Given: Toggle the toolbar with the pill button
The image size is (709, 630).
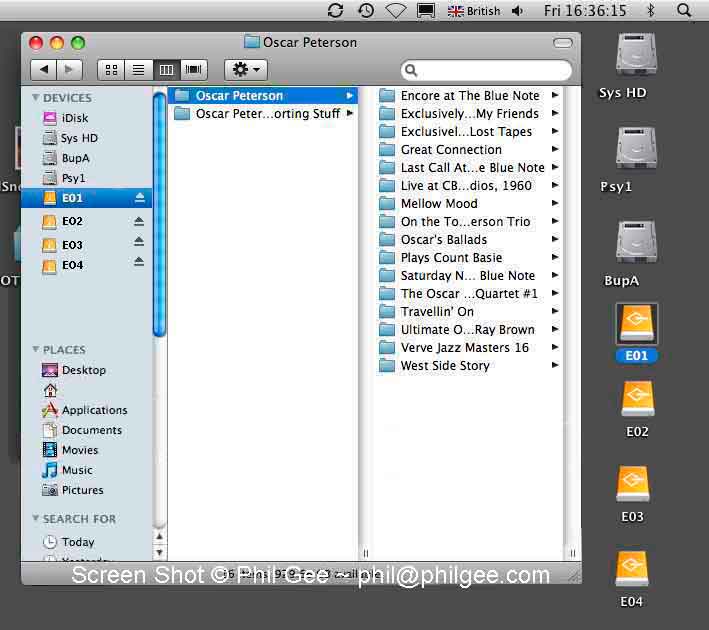Looking at the screenshot, I should pyautogui.click(x=562, y=43).
